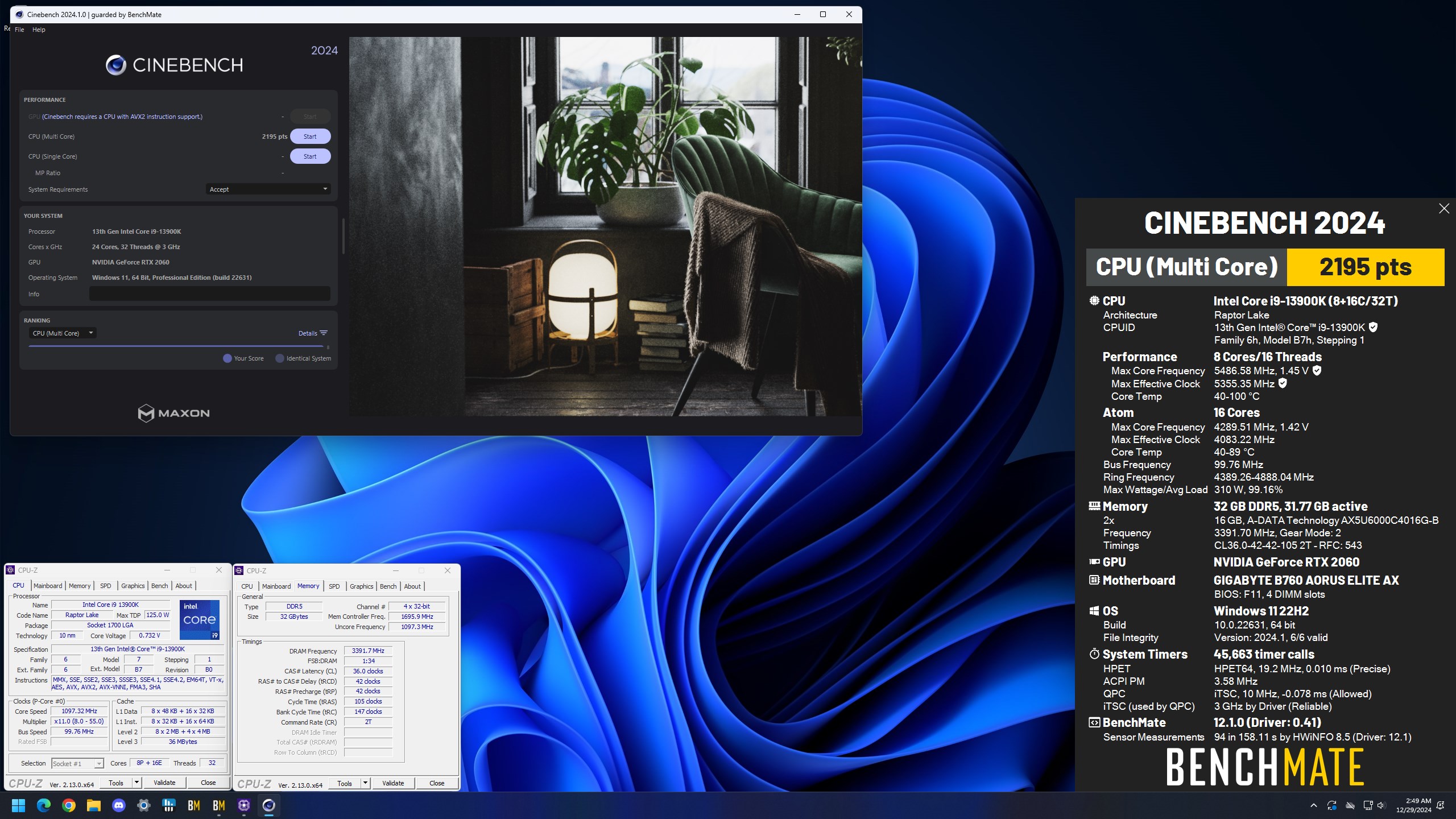Click the ranking score bar in Cinebench
The height and width of the screenshot is (819, 1456).
pyautogui.click(x=176, y=346)
